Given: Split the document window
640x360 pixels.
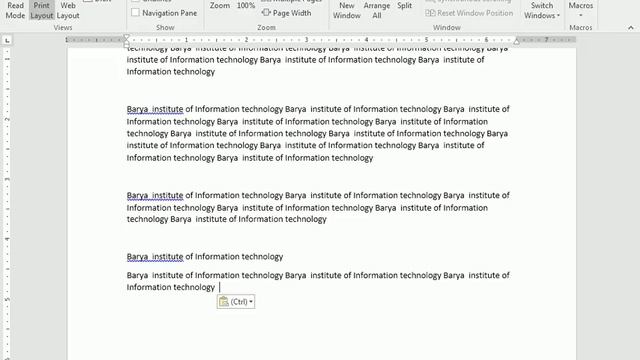Looking at the screenshot, I should point(404,6).
